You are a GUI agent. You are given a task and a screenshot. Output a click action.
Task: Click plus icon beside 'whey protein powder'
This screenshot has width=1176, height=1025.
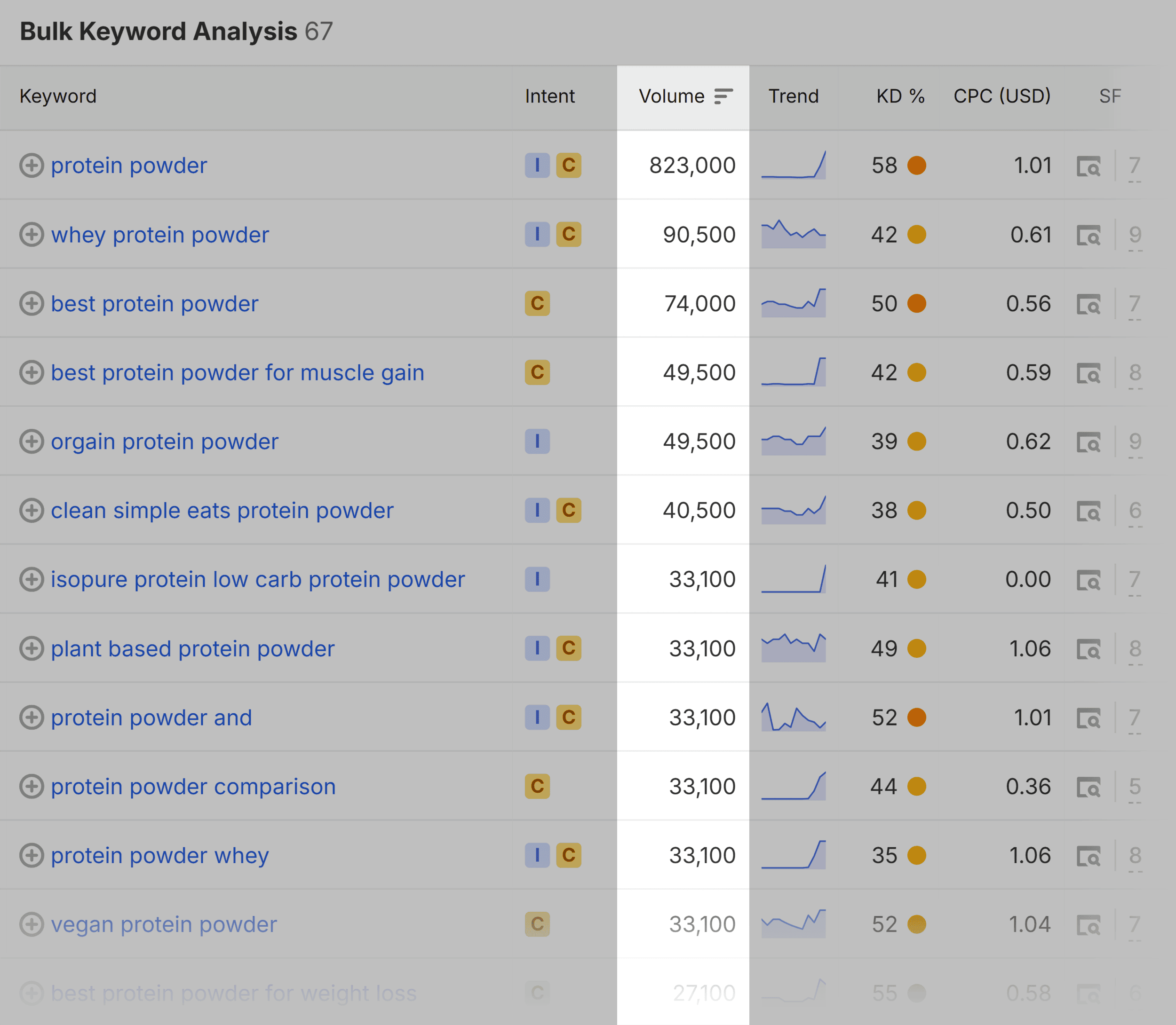tap(32, 235)
